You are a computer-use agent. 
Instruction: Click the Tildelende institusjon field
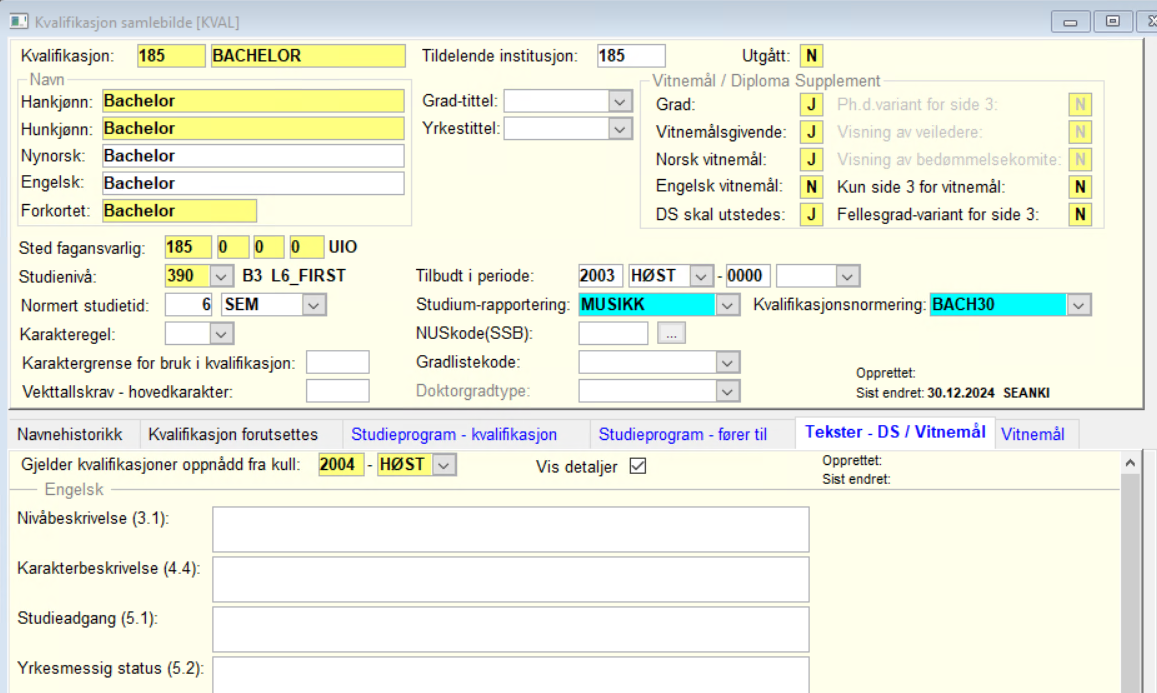click(x=631, y=56)
